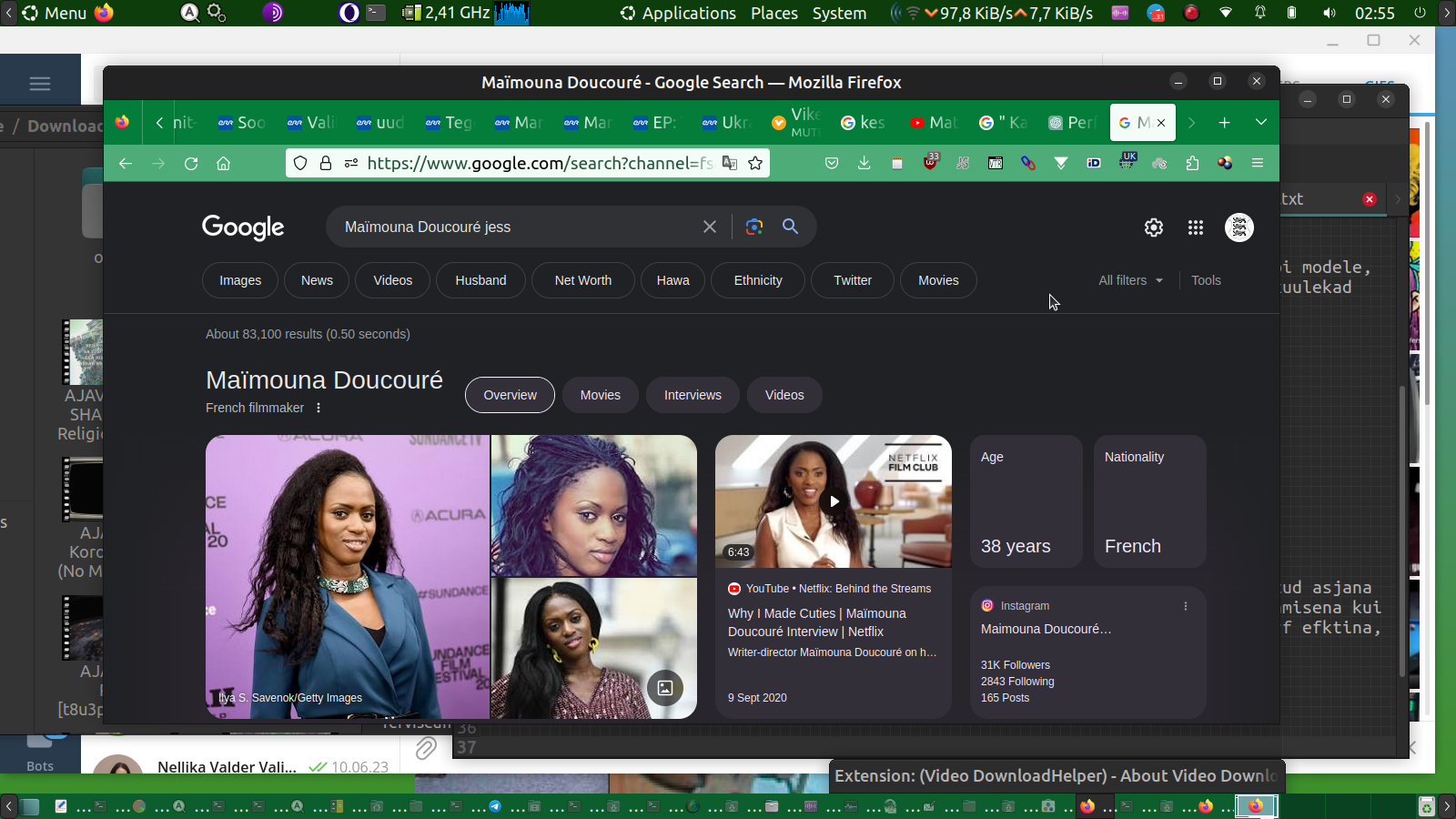Filter results by Images
This screenshot has height=819, width=1456.
pyautogui.click(x=240, y=280)
